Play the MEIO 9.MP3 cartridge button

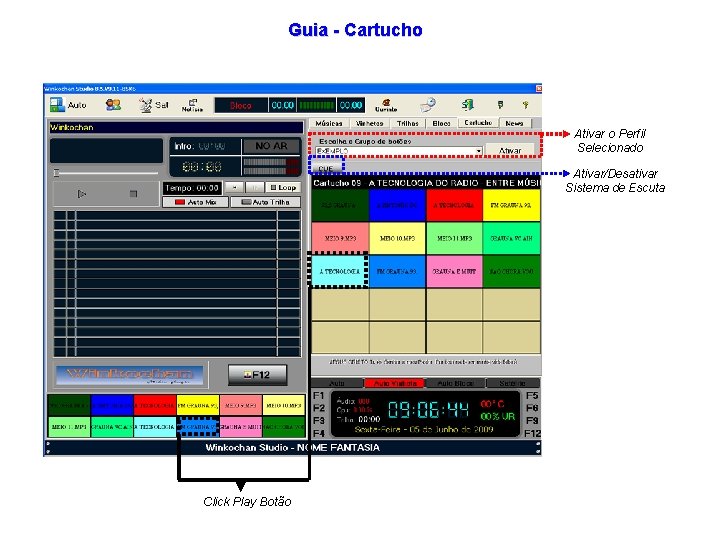pyautogui.click(x=340, y=238)
